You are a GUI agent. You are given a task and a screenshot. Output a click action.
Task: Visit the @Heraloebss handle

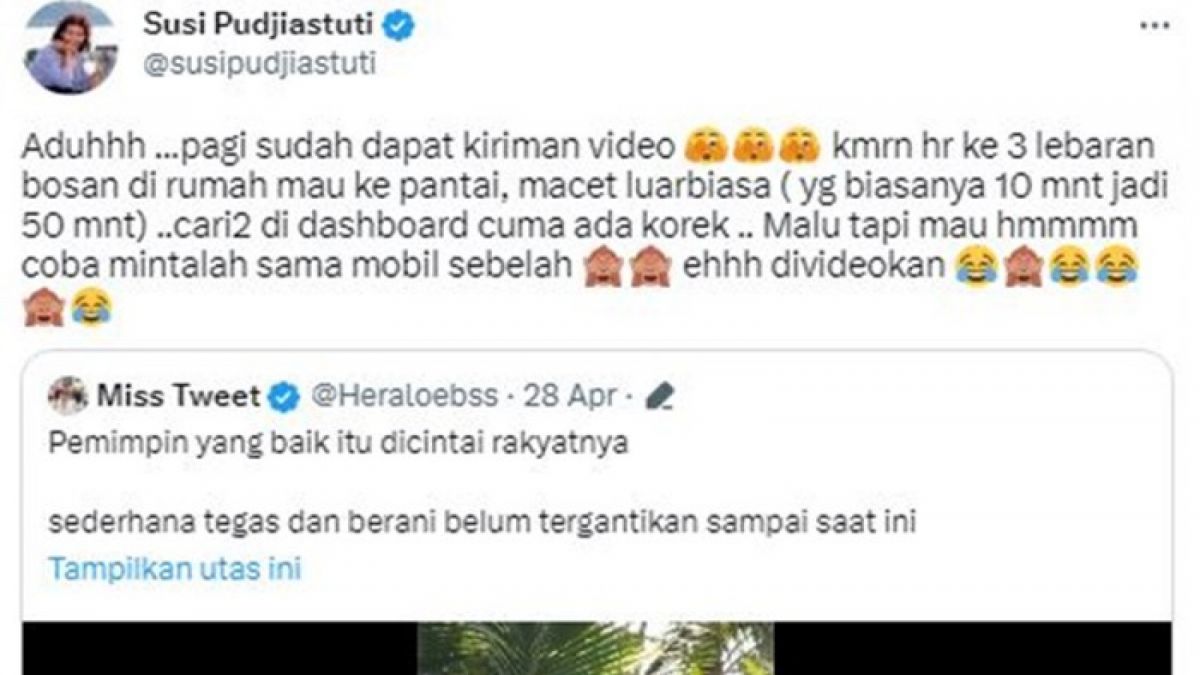(405, 397)
